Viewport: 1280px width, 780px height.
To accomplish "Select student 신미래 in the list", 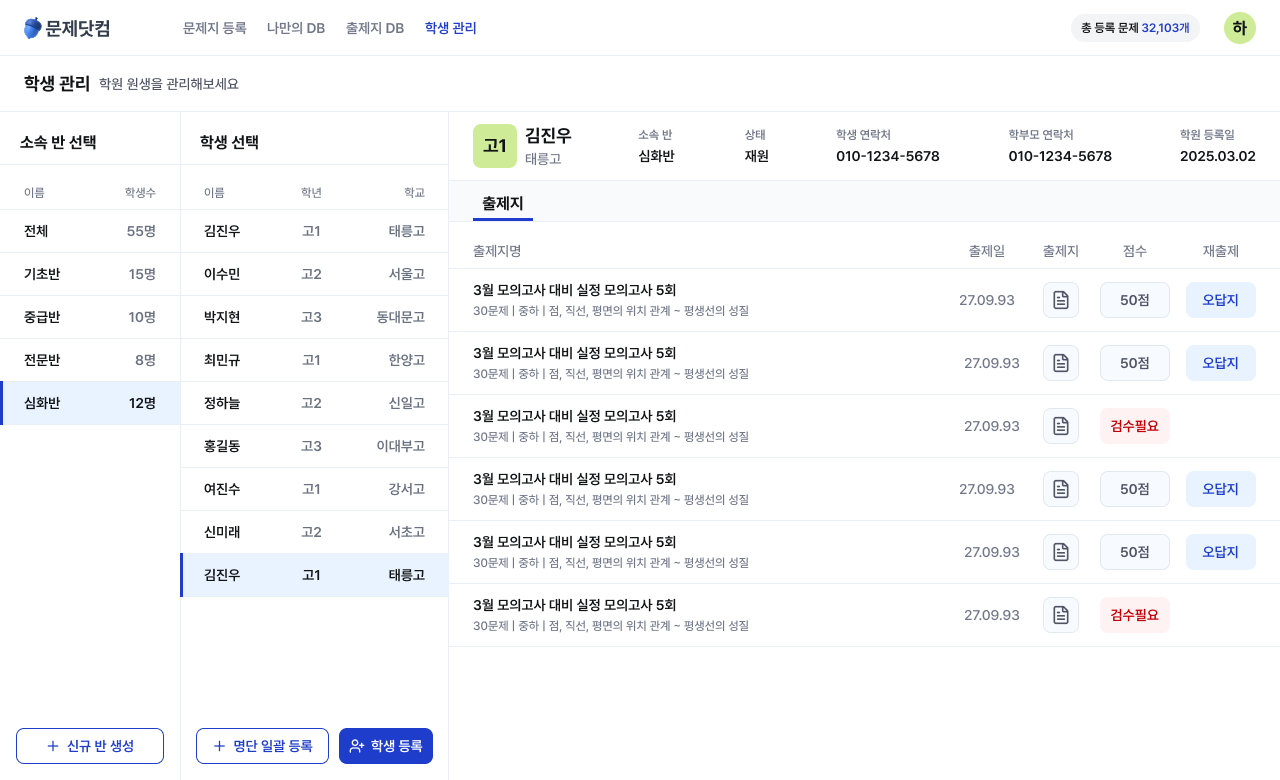I will [x=314, y=532].
